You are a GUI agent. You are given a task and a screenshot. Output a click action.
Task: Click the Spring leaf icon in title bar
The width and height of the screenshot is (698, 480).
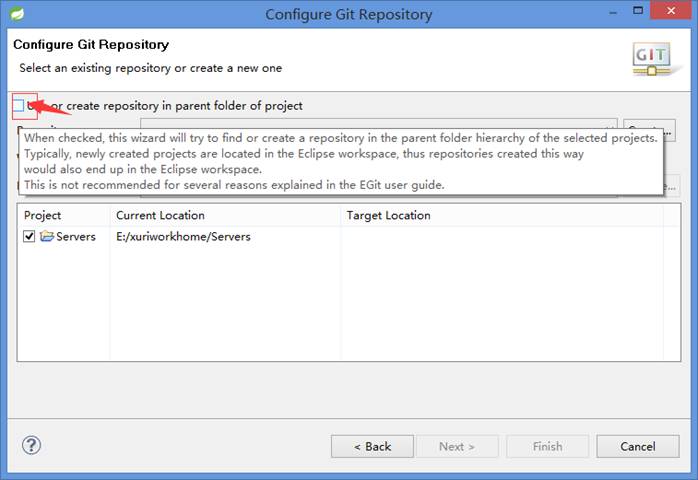click(x=17, y=14)
